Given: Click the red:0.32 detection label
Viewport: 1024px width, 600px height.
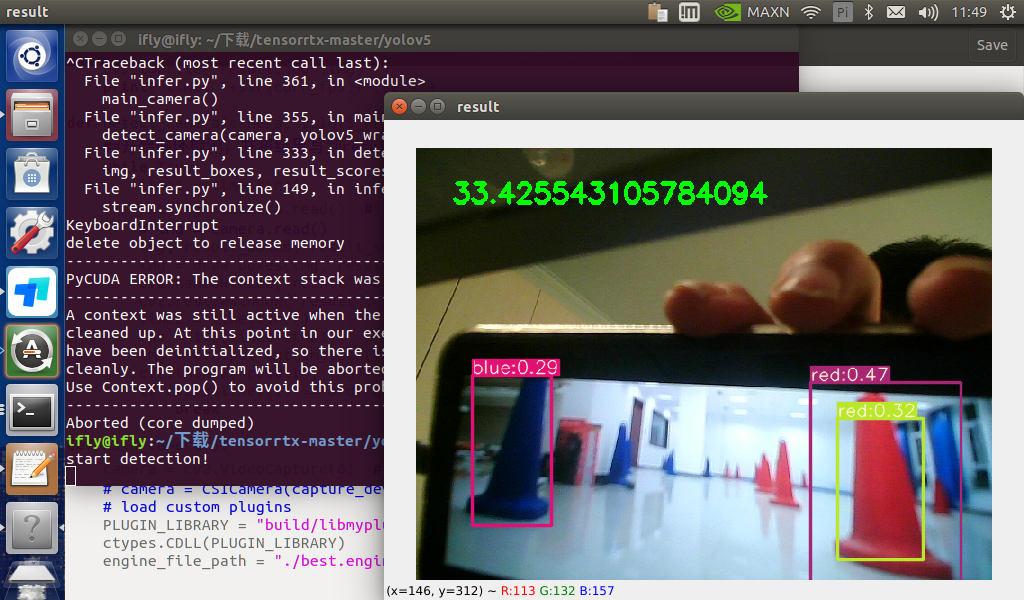Looking at the screenshot, I should click(x=876, y=411).
